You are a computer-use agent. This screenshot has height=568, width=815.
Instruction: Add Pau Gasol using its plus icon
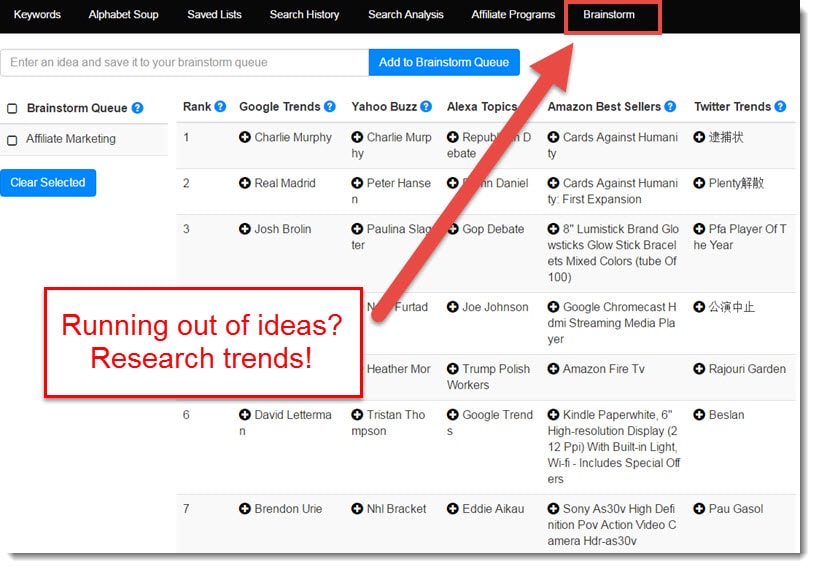(699, 508)
